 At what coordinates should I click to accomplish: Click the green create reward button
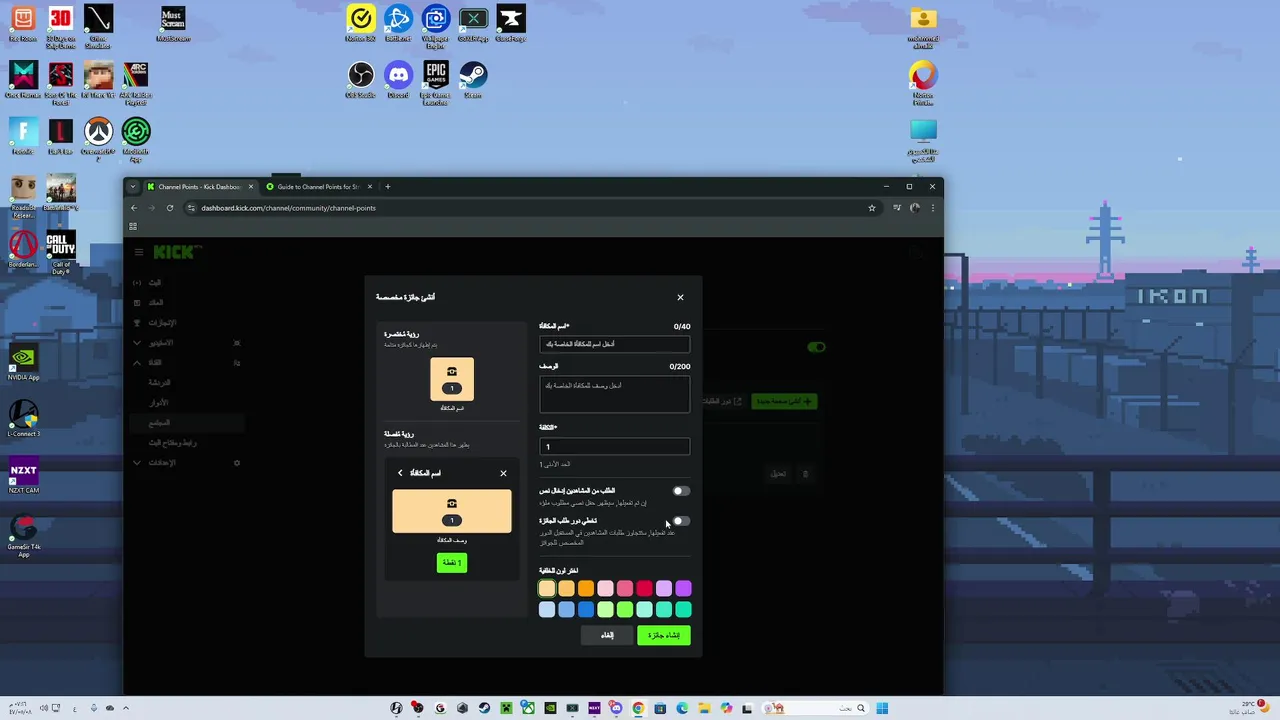(664, 635)
